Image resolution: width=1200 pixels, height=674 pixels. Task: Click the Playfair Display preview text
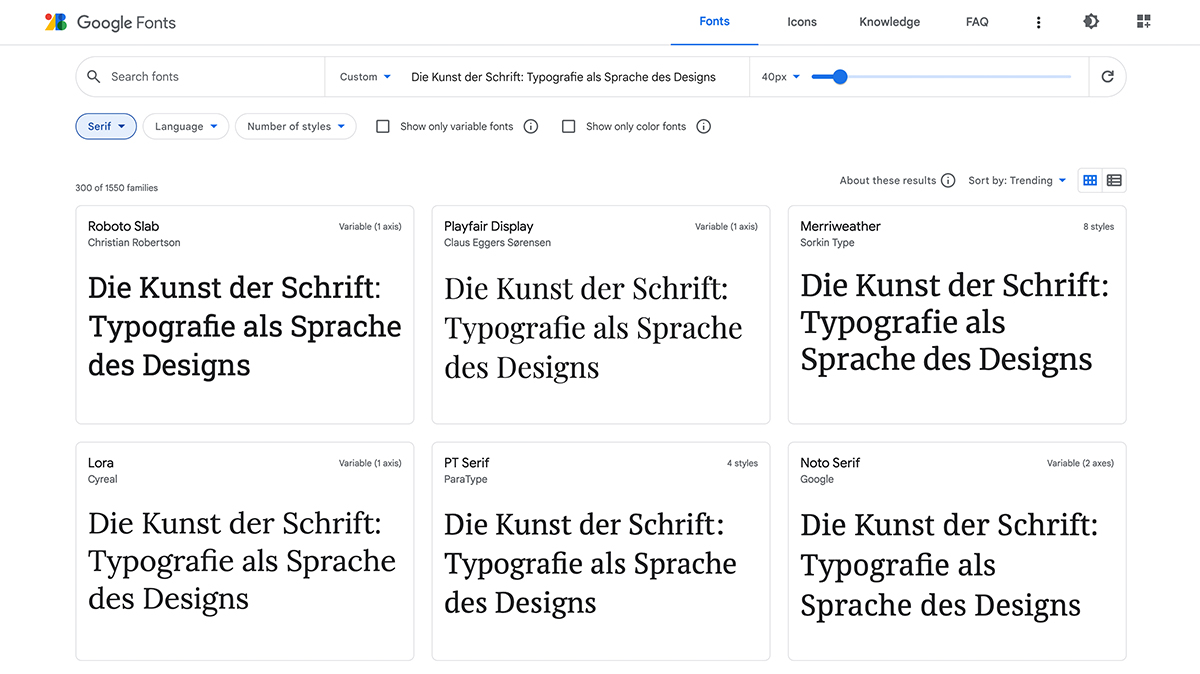click(594, 329)
